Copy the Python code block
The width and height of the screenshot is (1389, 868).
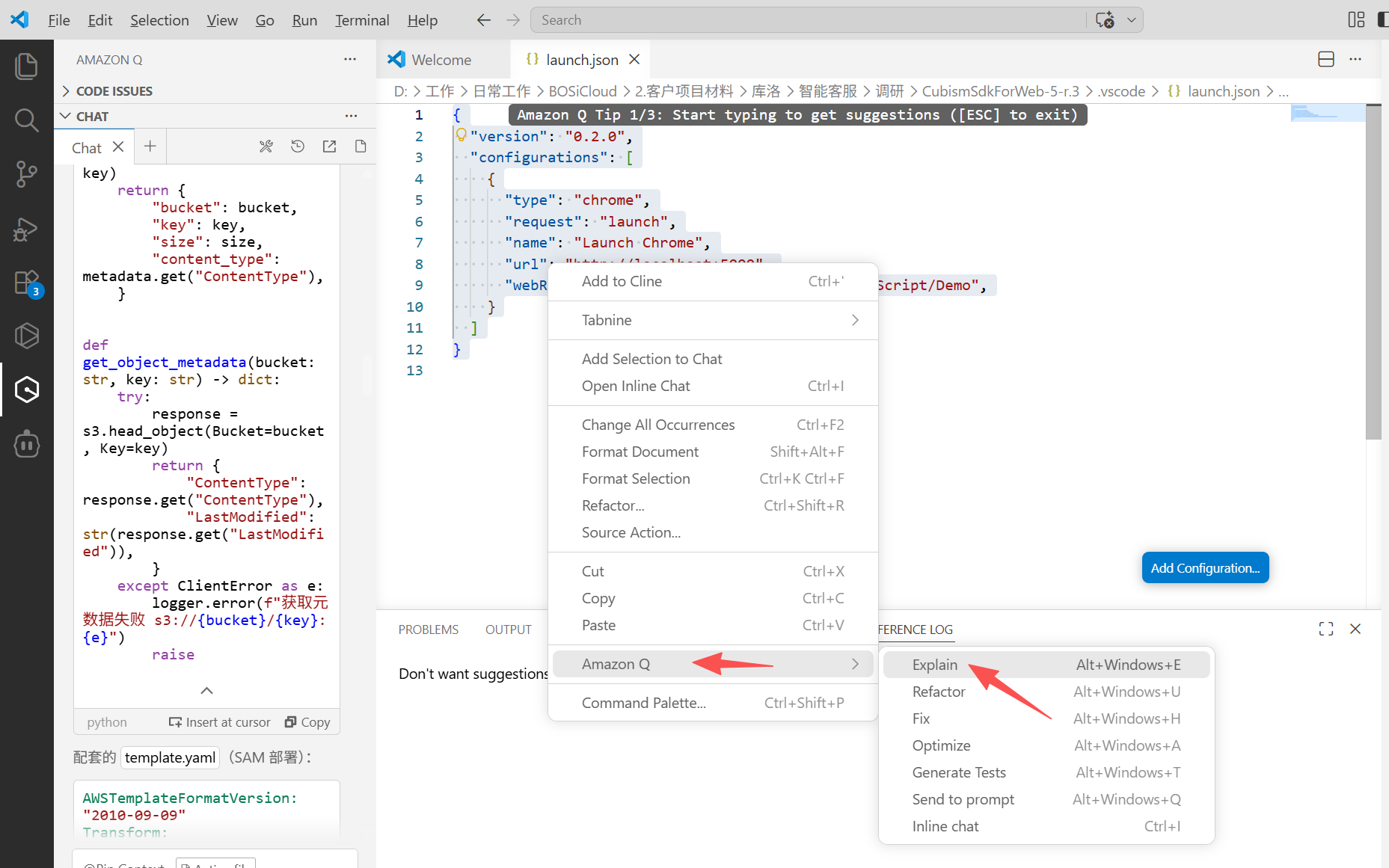click(307, 722)
